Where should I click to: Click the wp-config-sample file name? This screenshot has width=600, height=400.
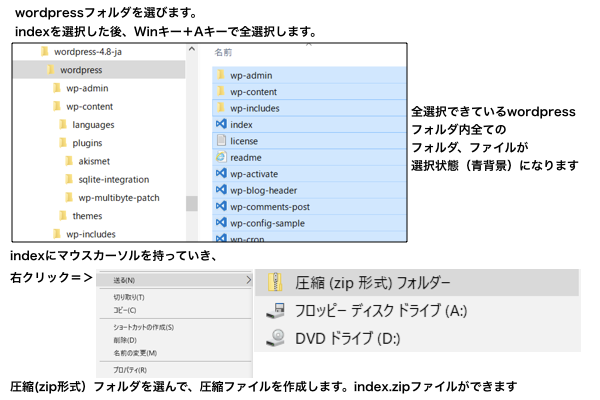[x=267, y=224]
